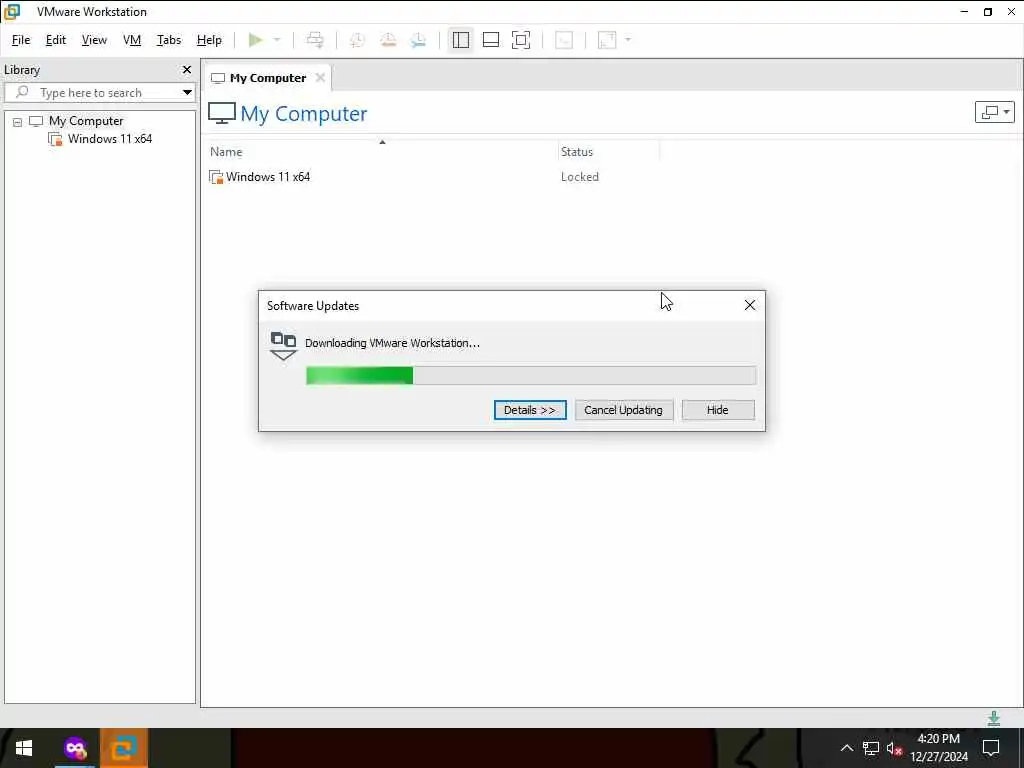Click the Take Snapshot toolbar icon
The height and width of the screenshot is (768, 1024).
pyautogui.click(x=357, y=40)
